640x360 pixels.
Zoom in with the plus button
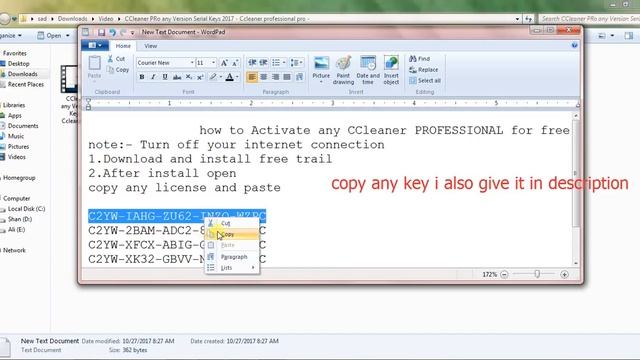[x=564, y=275]
